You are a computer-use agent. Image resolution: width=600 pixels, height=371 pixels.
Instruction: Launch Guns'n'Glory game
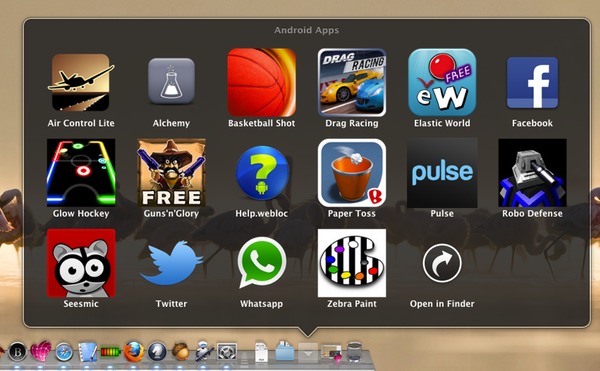click(x=171, y=173)
